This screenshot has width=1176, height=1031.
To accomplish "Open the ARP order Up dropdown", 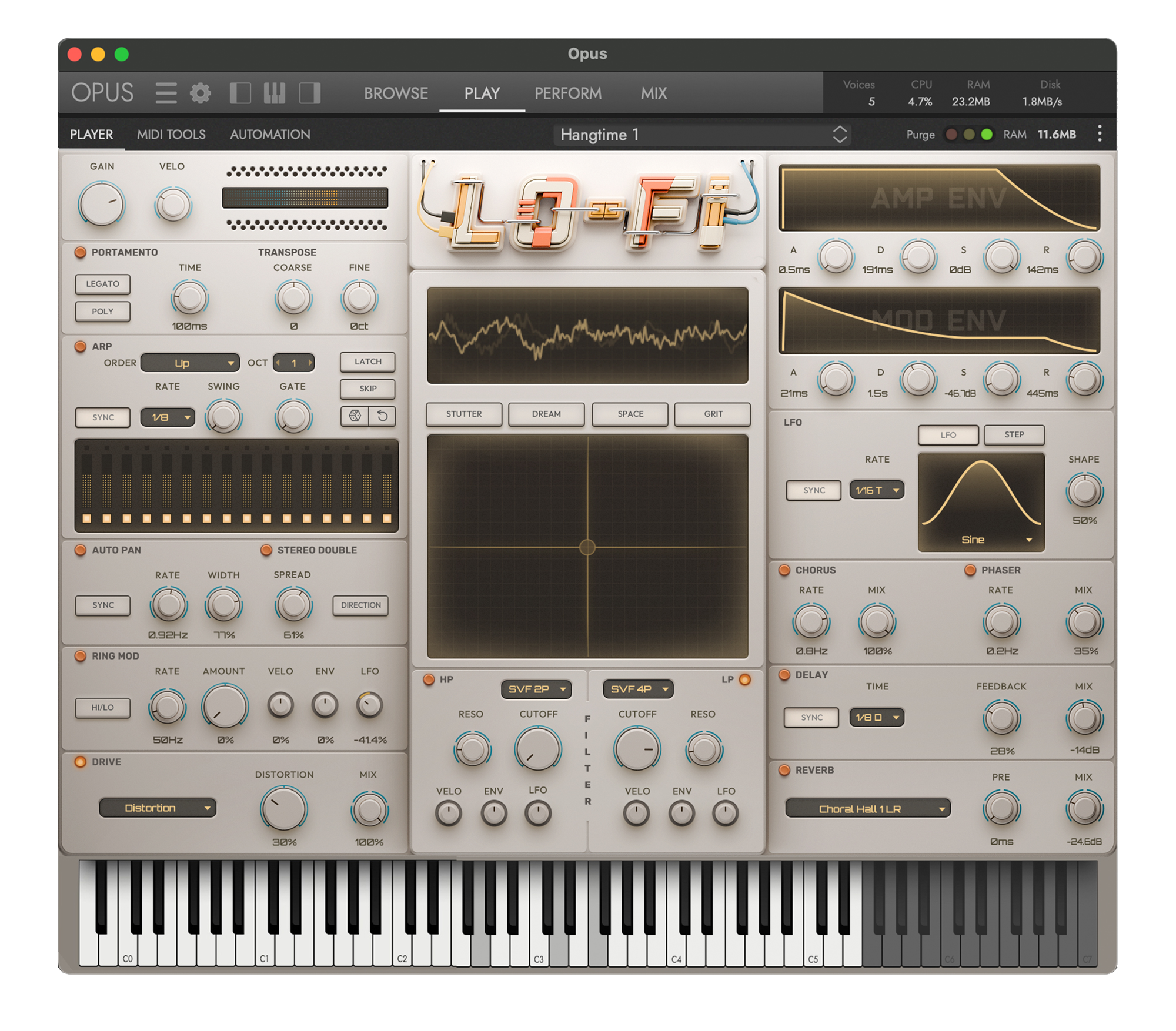I will pos(189,363).
